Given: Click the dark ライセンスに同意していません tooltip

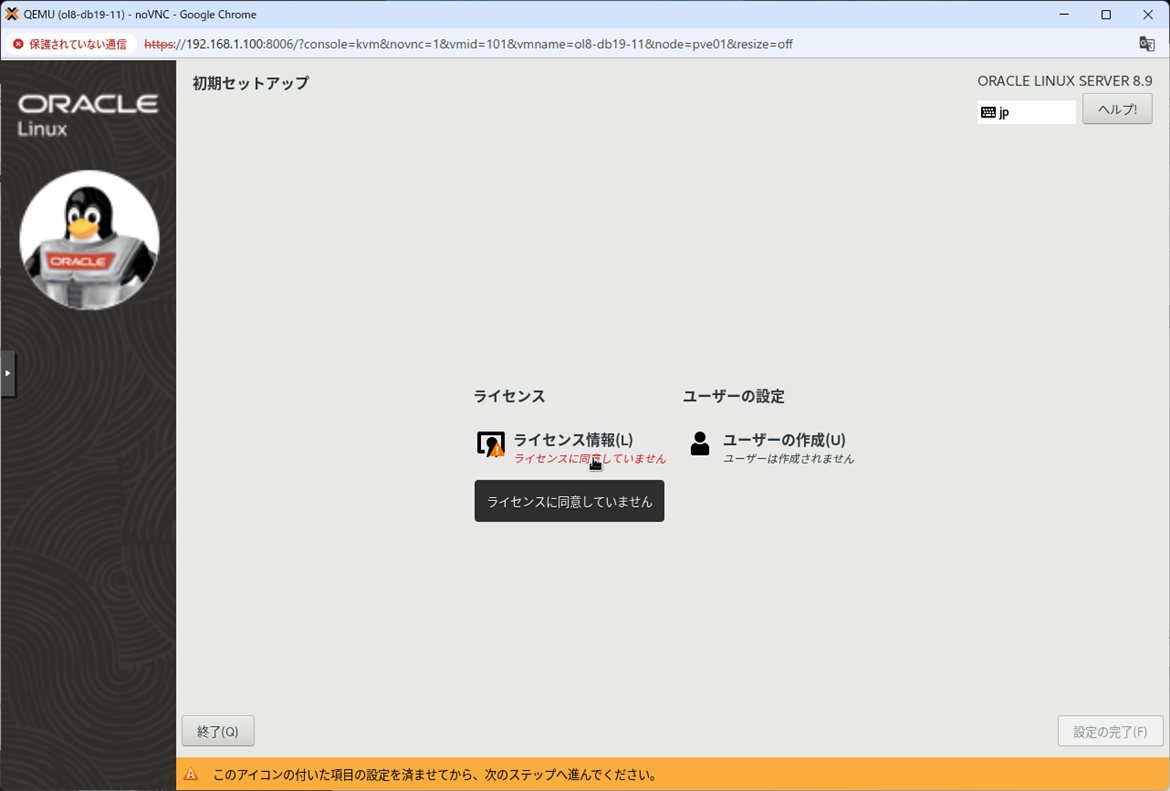Looking at the screenshot, I should tap(569, 501).
